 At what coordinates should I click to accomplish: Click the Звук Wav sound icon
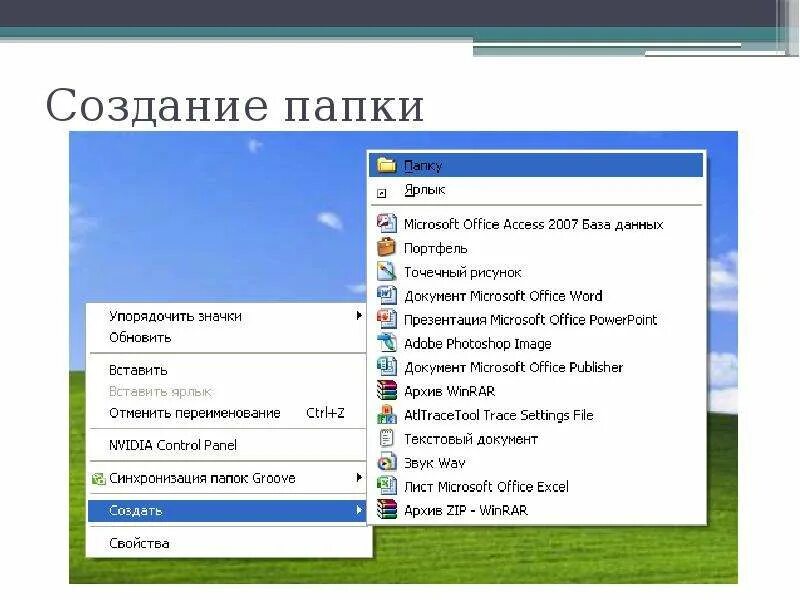click(386, 462)
